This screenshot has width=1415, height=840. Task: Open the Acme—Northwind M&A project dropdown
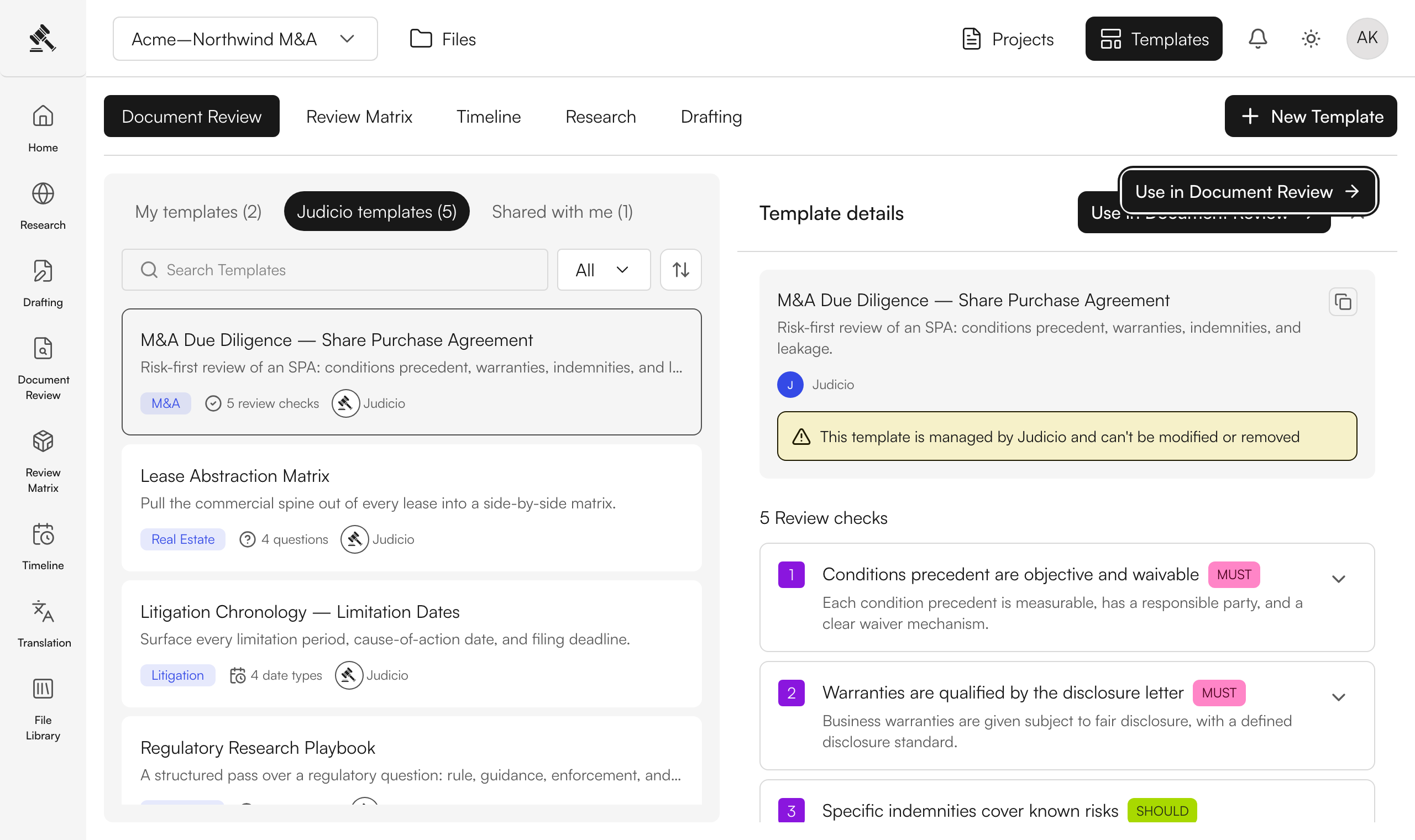coord(245,39)
